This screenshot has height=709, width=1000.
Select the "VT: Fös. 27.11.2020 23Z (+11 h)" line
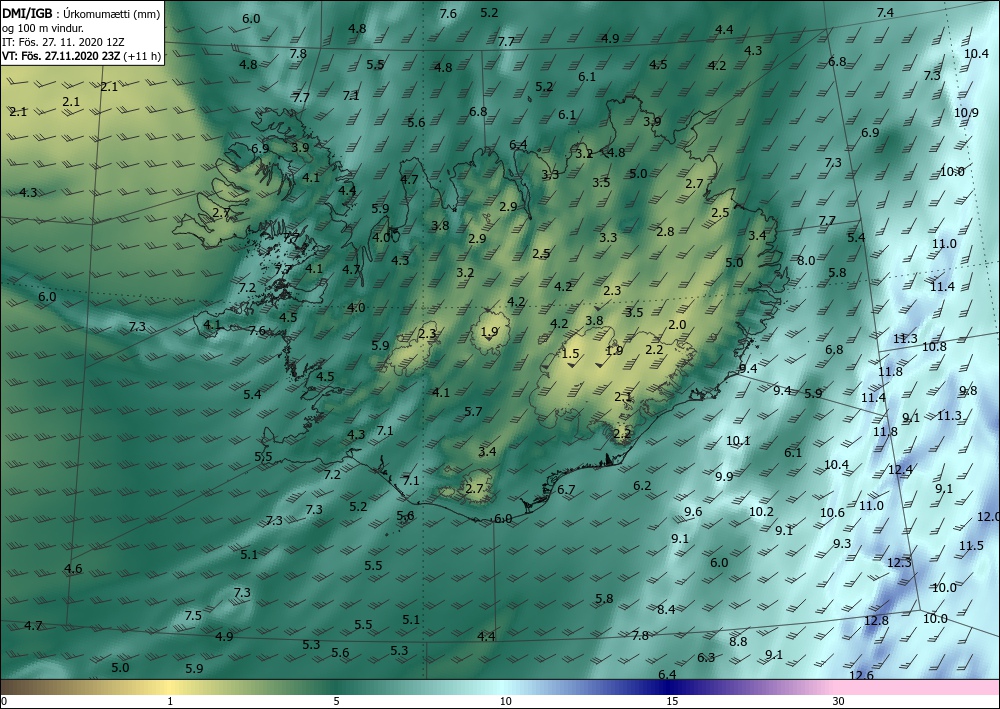coord(81,55)
